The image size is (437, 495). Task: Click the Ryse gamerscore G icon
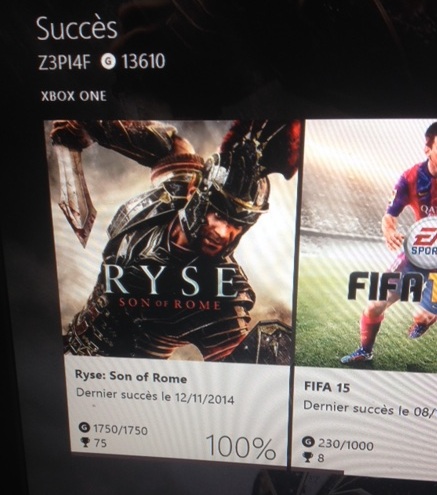coord(85,428)
